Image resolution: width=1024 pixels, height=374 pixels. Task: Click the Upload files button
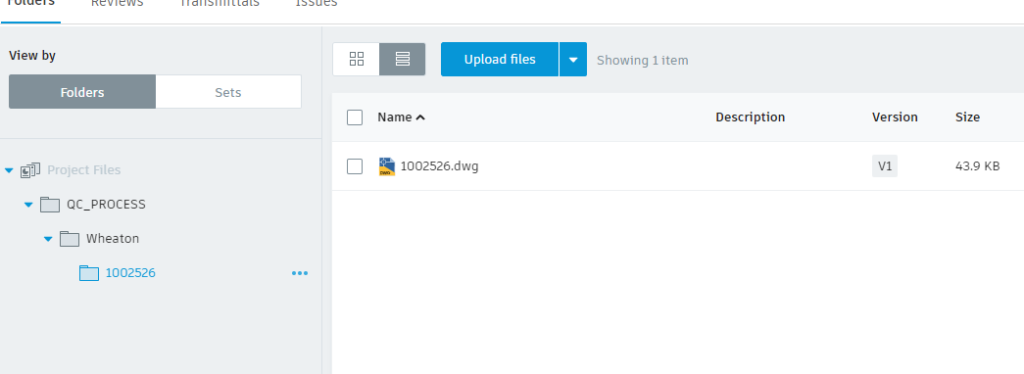click(500, 59)
